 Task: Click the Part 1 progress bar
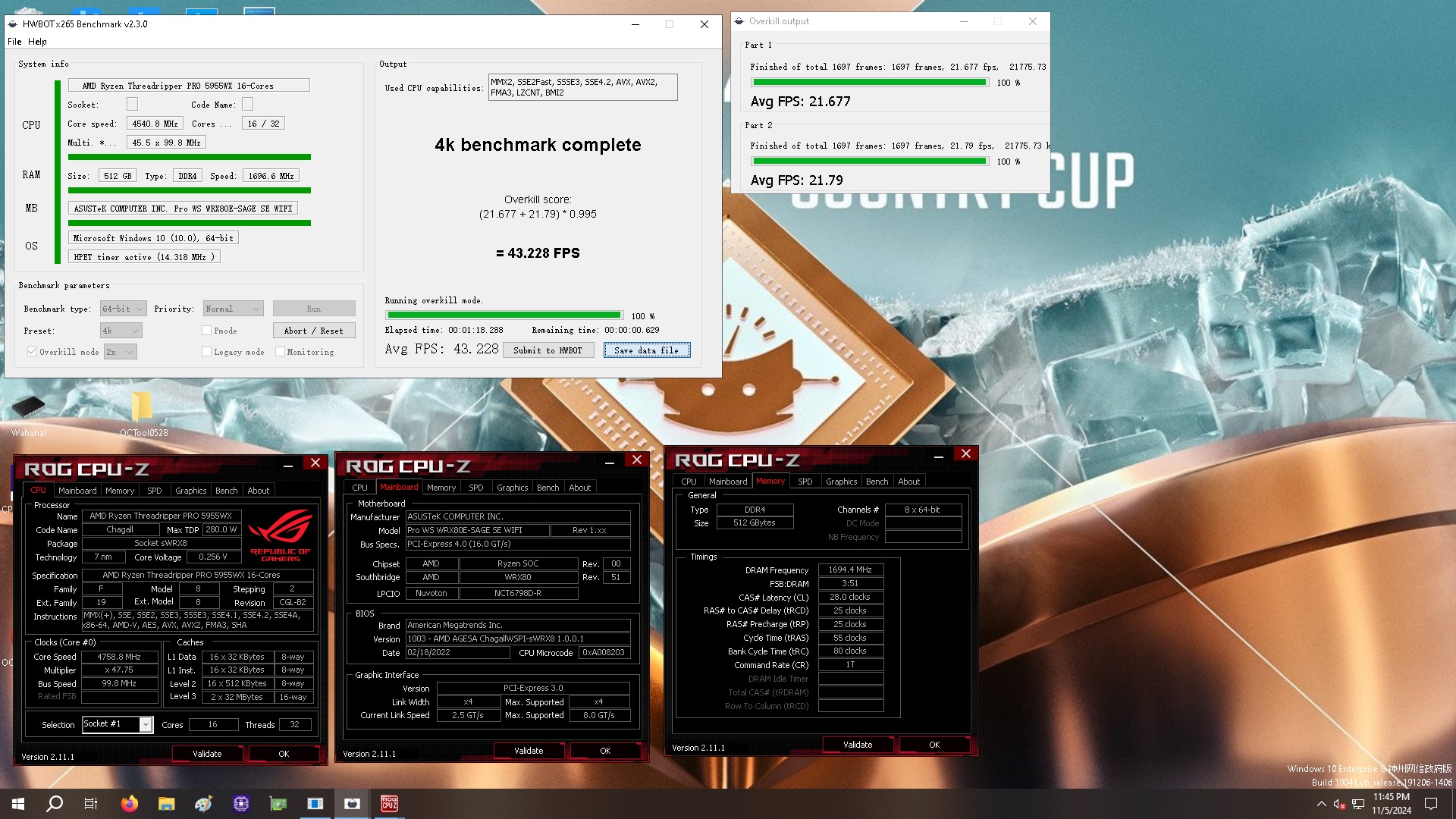coord(870,83)
